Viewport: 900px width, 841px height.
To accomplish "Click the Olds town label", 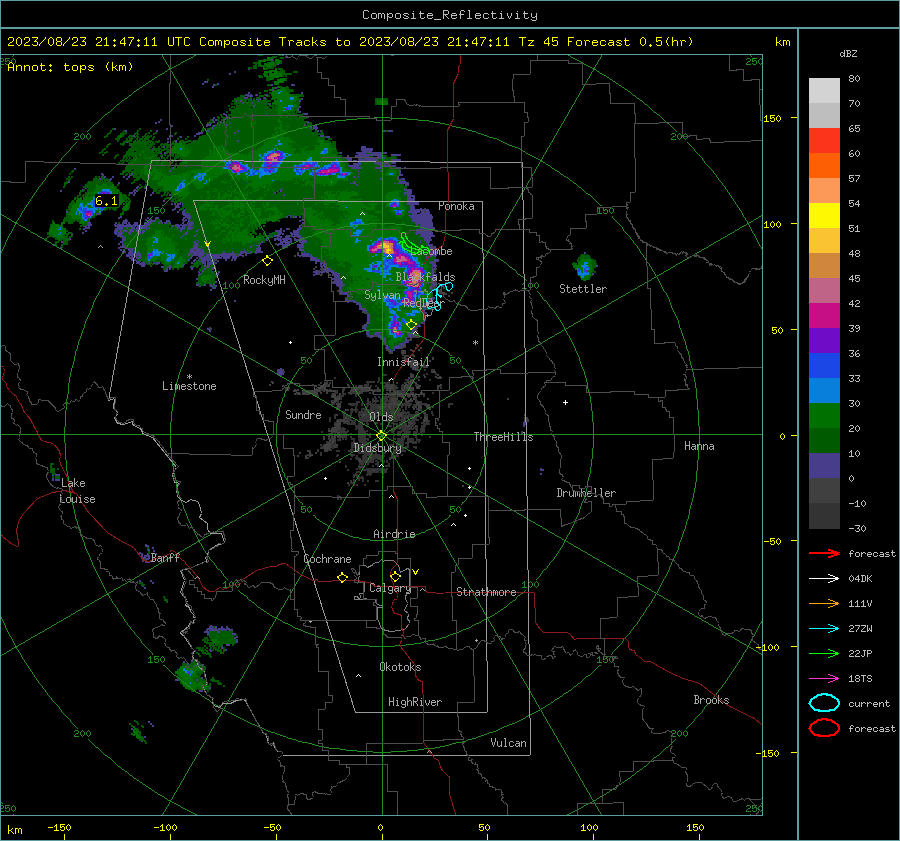I will [381, 417].
